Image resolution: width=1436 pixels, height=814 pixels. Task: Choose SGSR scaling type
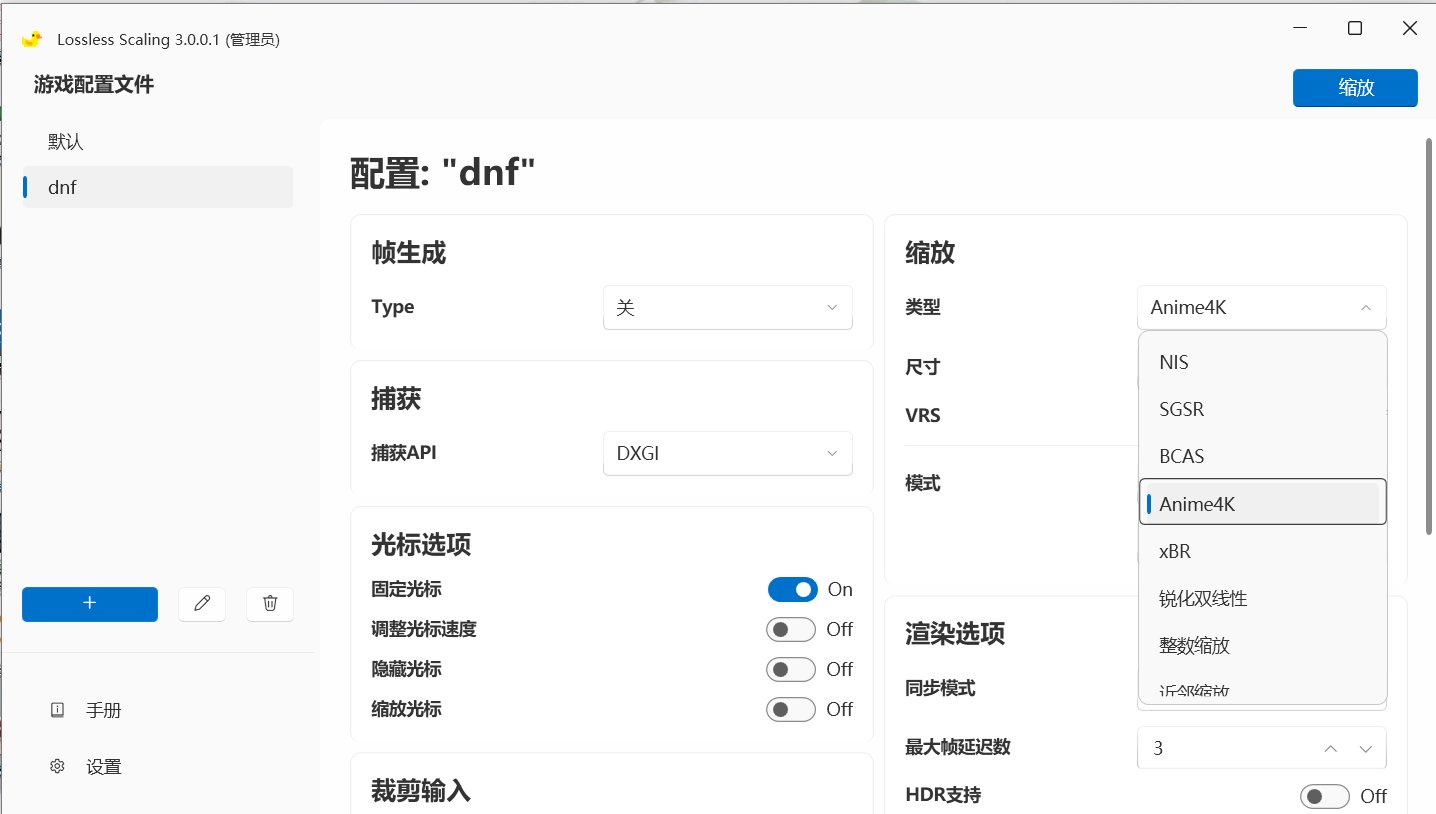point(1263,409)
